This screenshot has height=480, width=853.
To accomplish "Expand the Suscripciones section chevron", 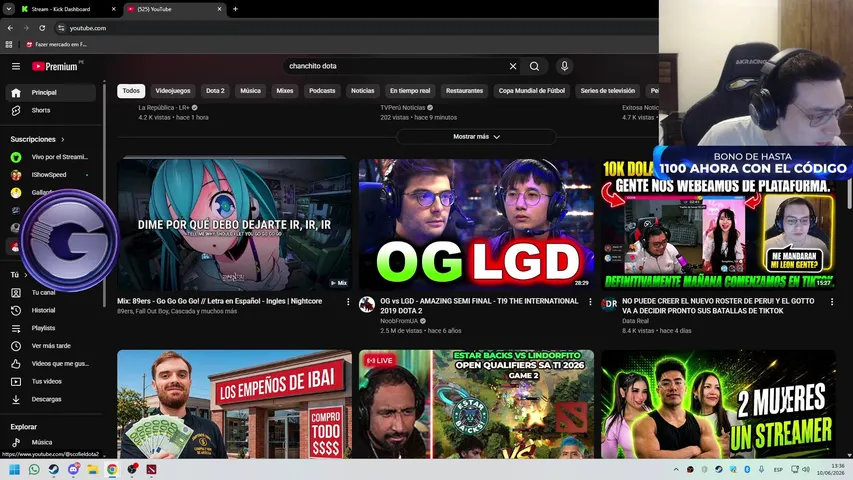I will 63,139.
